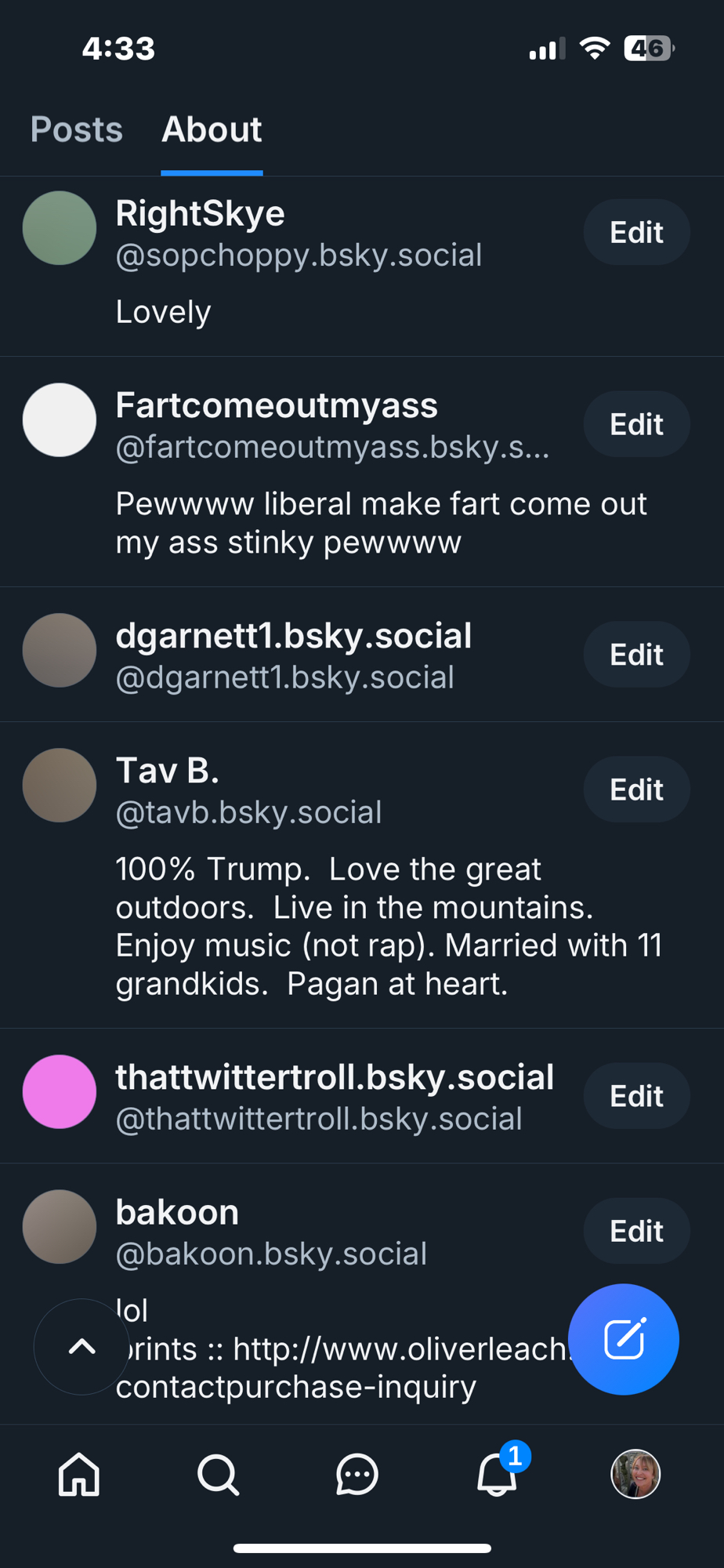Open Notifications bell icon
The height and width of the screenshot is (1568, 724).
498,1475
